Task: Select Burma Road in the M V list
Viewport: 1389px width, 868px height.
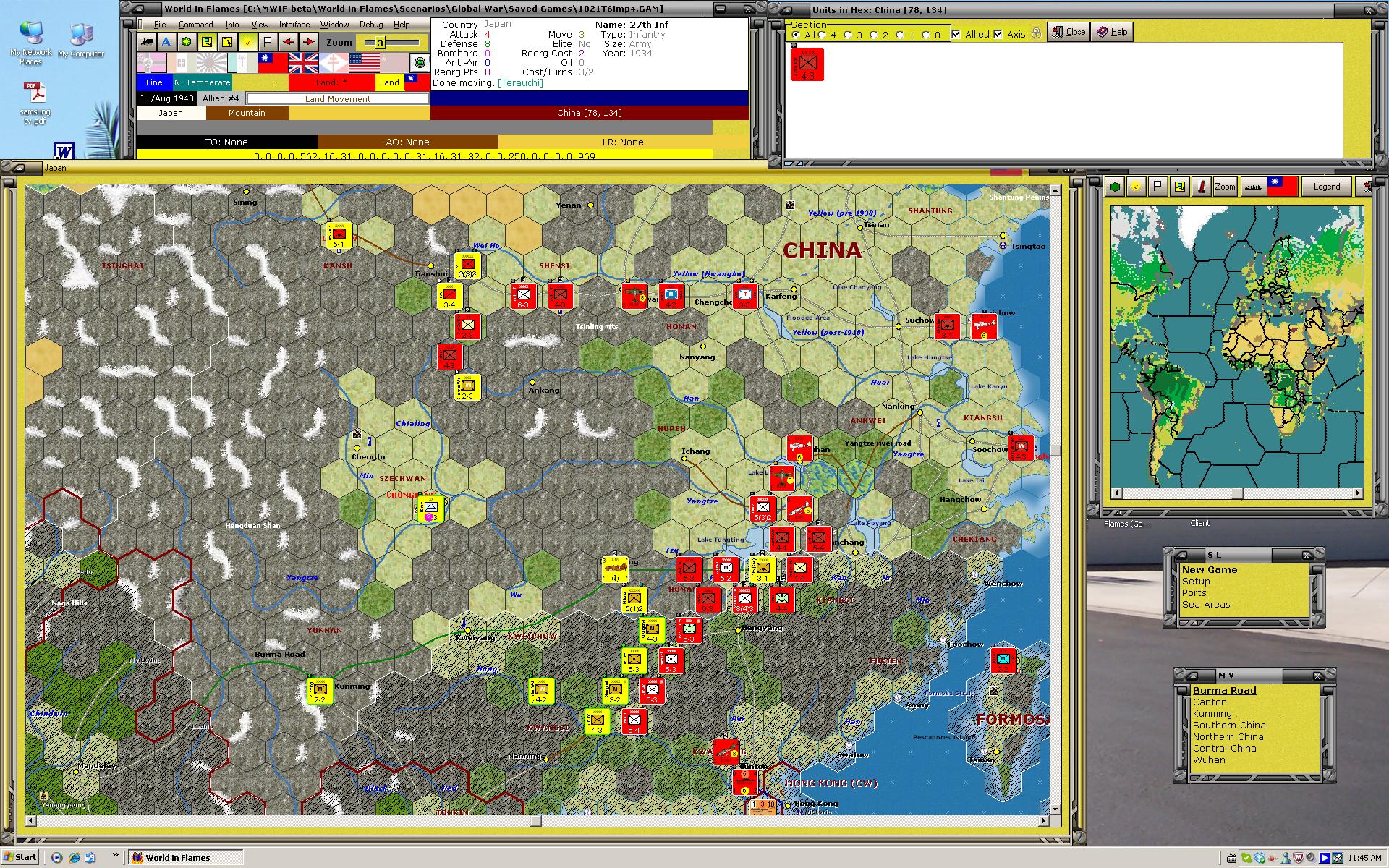Action: point(1224,690)
